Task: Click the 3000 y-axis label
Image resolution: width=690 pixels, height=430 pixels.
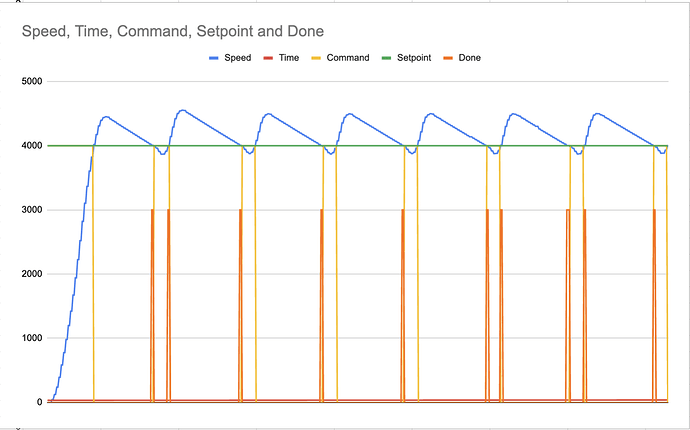Action: [32, 210]
